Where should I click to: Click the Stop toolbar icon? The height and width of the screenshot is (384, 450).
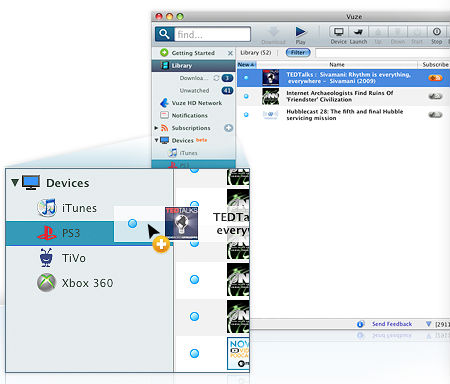click(x=437, y=32)
